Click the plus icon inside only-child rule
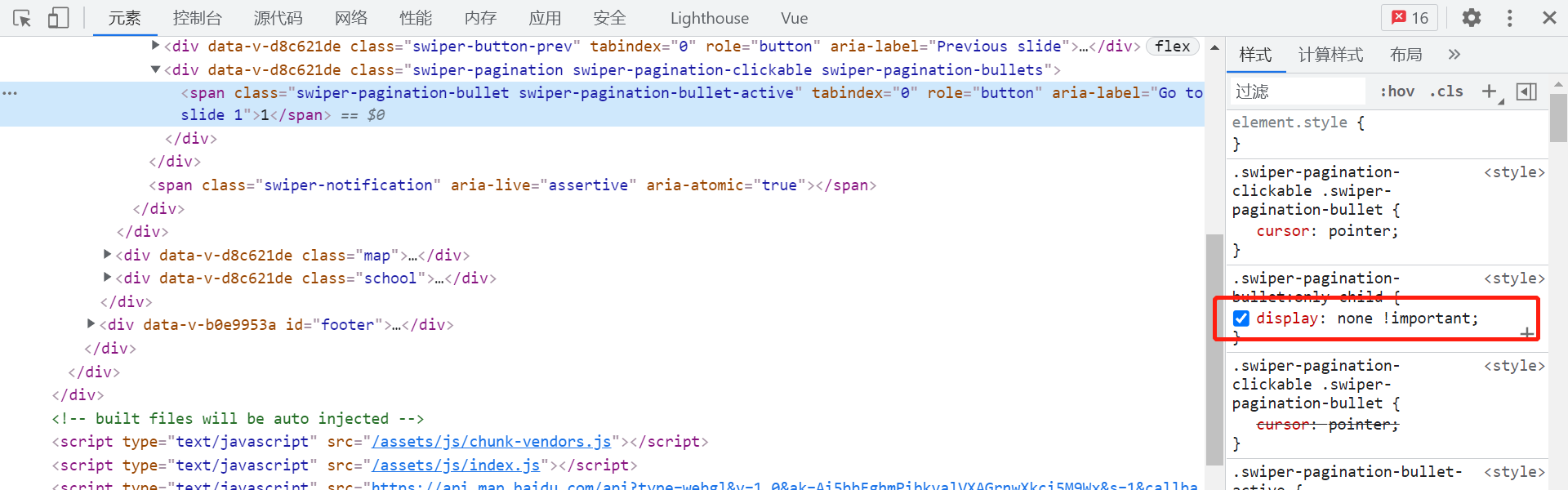1568x490 pixels. (1526, 333)
